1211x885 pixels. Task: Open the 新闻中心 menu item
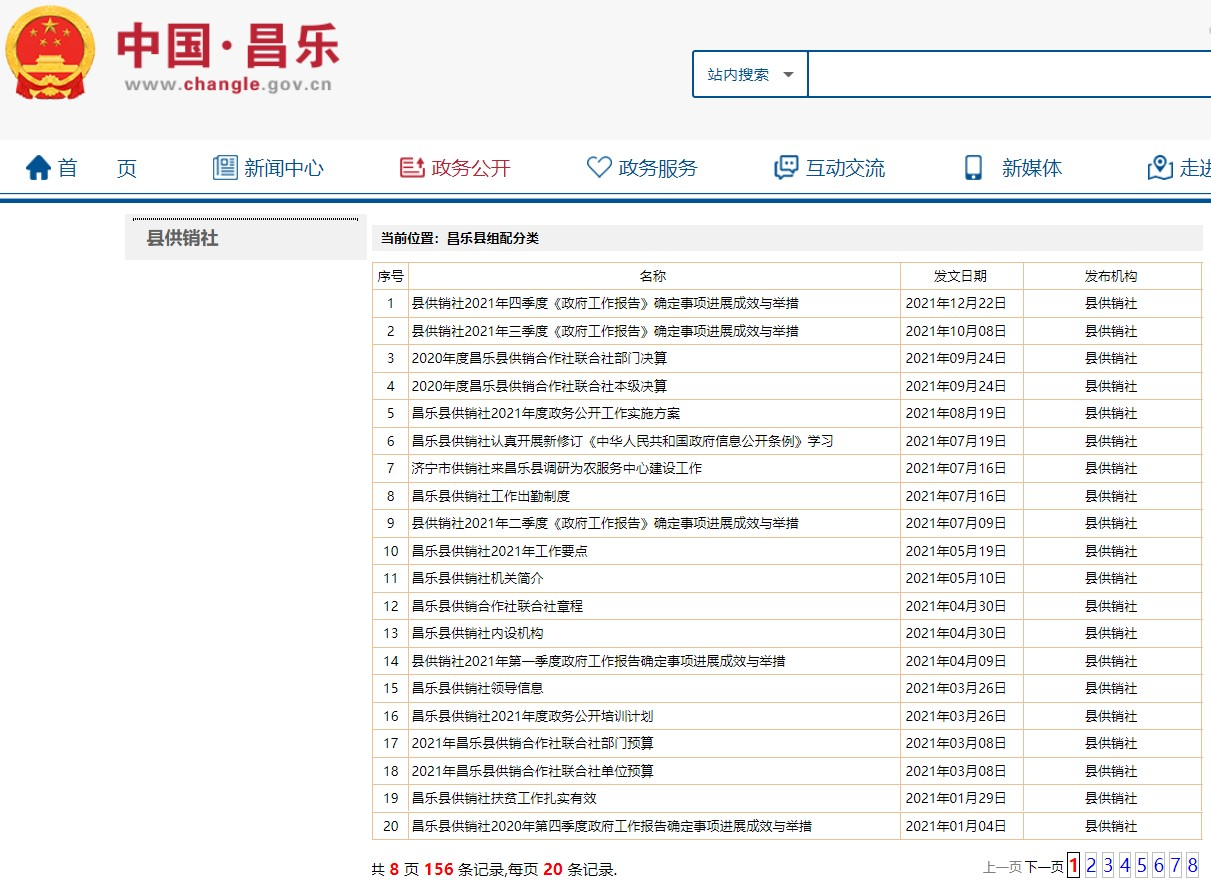click(x=284, y=168)
